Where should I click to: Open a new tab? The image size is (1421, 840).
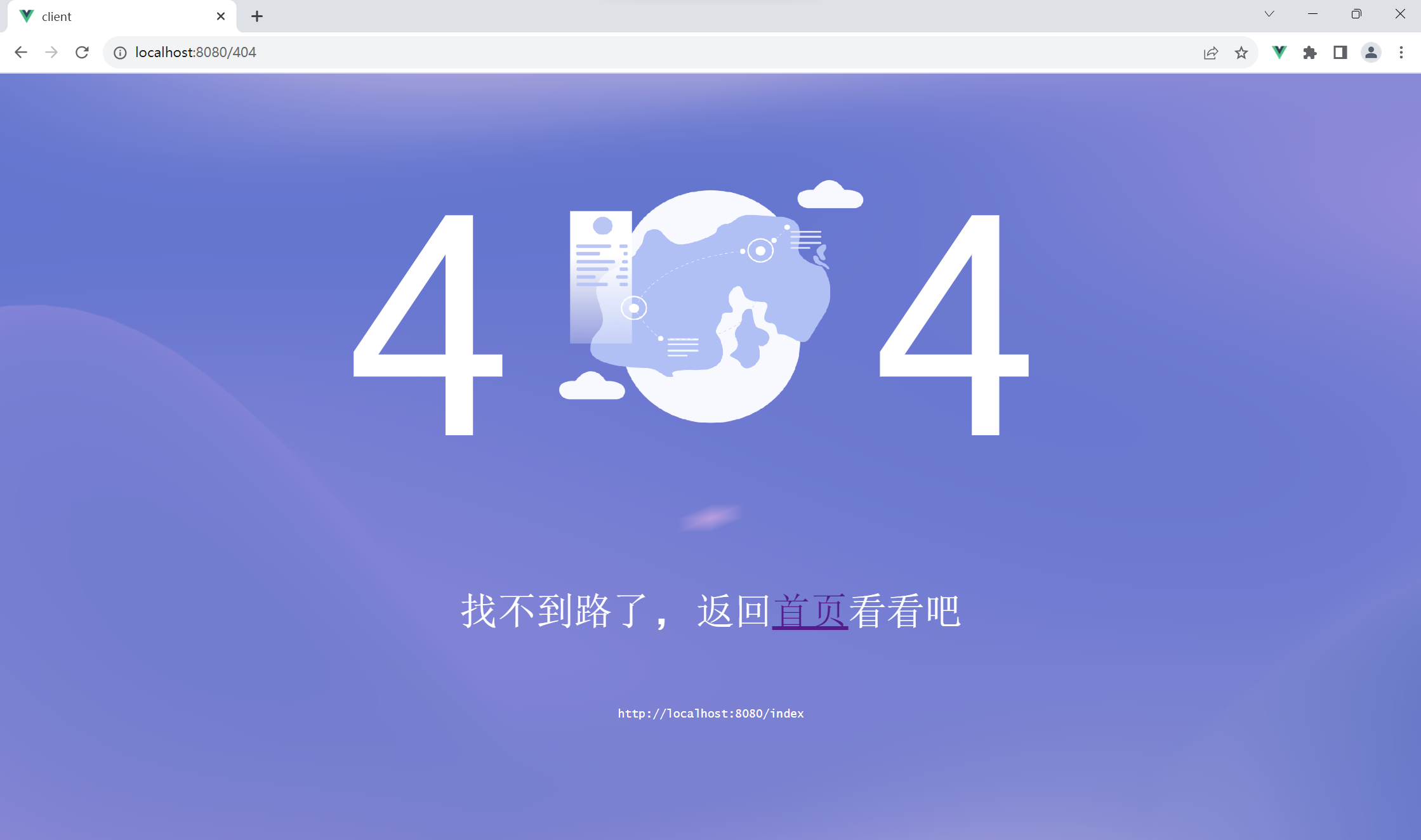[257, 16]
